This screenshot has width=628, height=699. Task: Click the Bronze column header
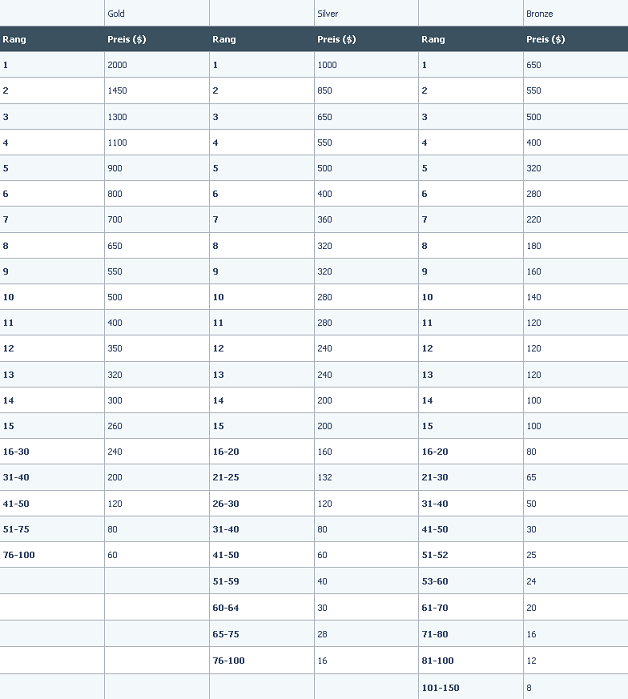[x=539, y=14]
